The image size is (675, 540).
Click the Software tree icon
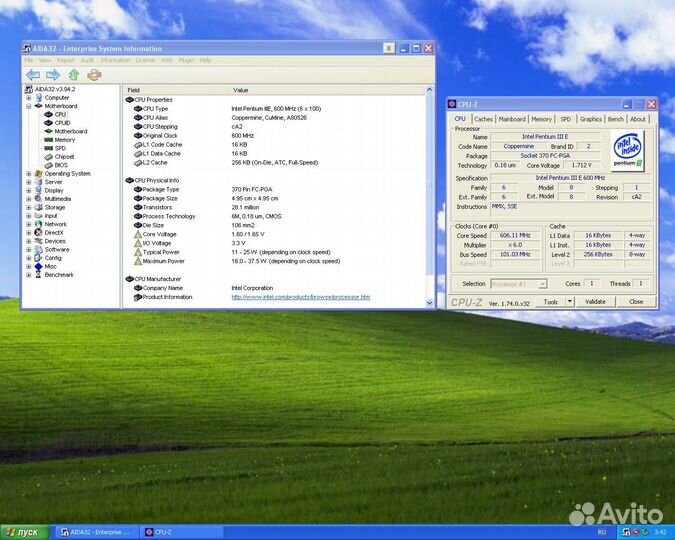point(39,249)
